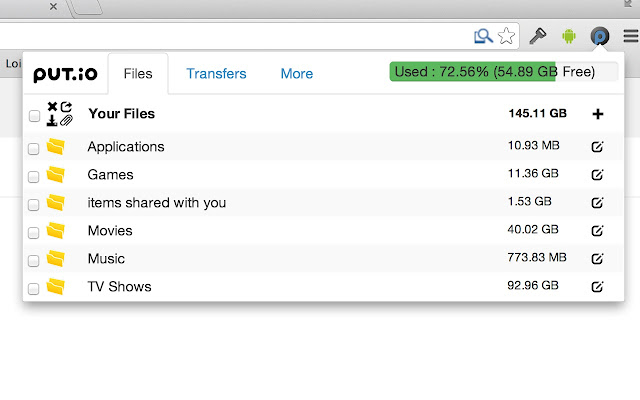Click the download icon beside Your Files

(52, 121)
